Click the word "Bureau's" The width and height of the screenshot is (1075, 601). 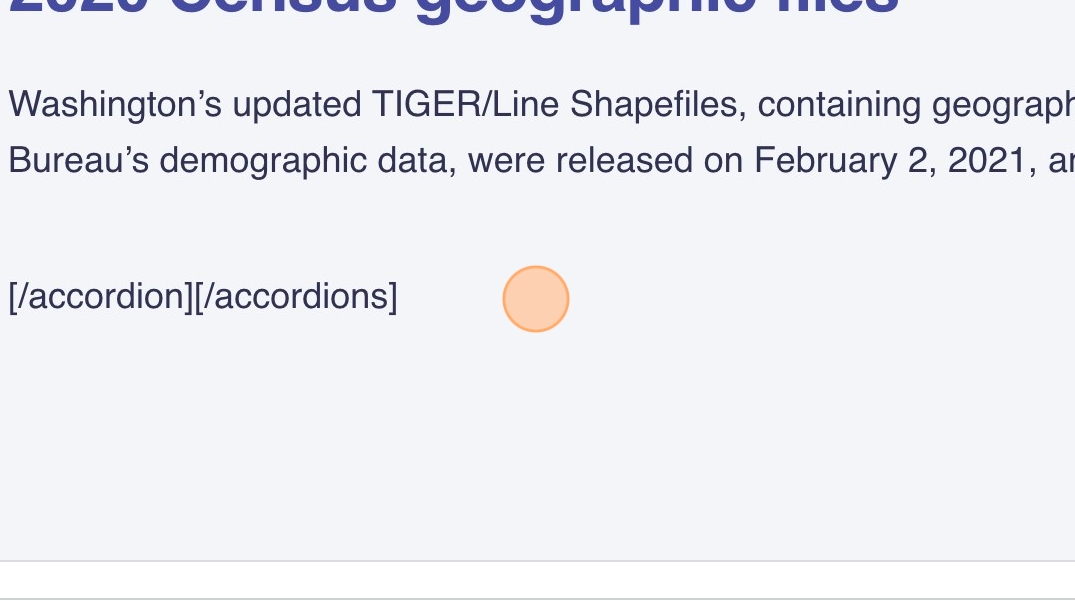(x=77, y=160)
